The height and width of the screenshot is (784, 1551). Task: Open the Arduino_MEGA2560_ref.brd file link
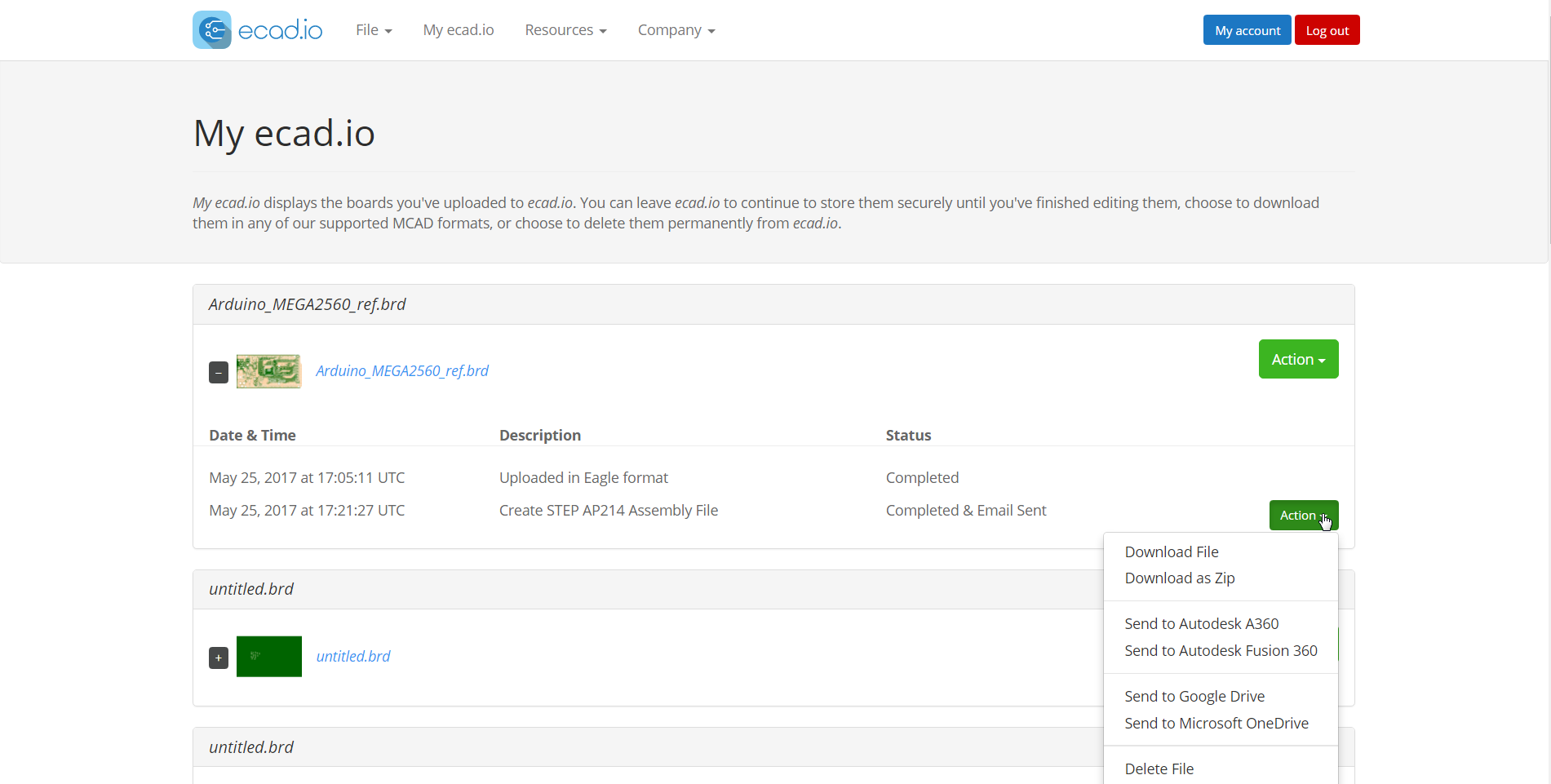coord(401,370)
